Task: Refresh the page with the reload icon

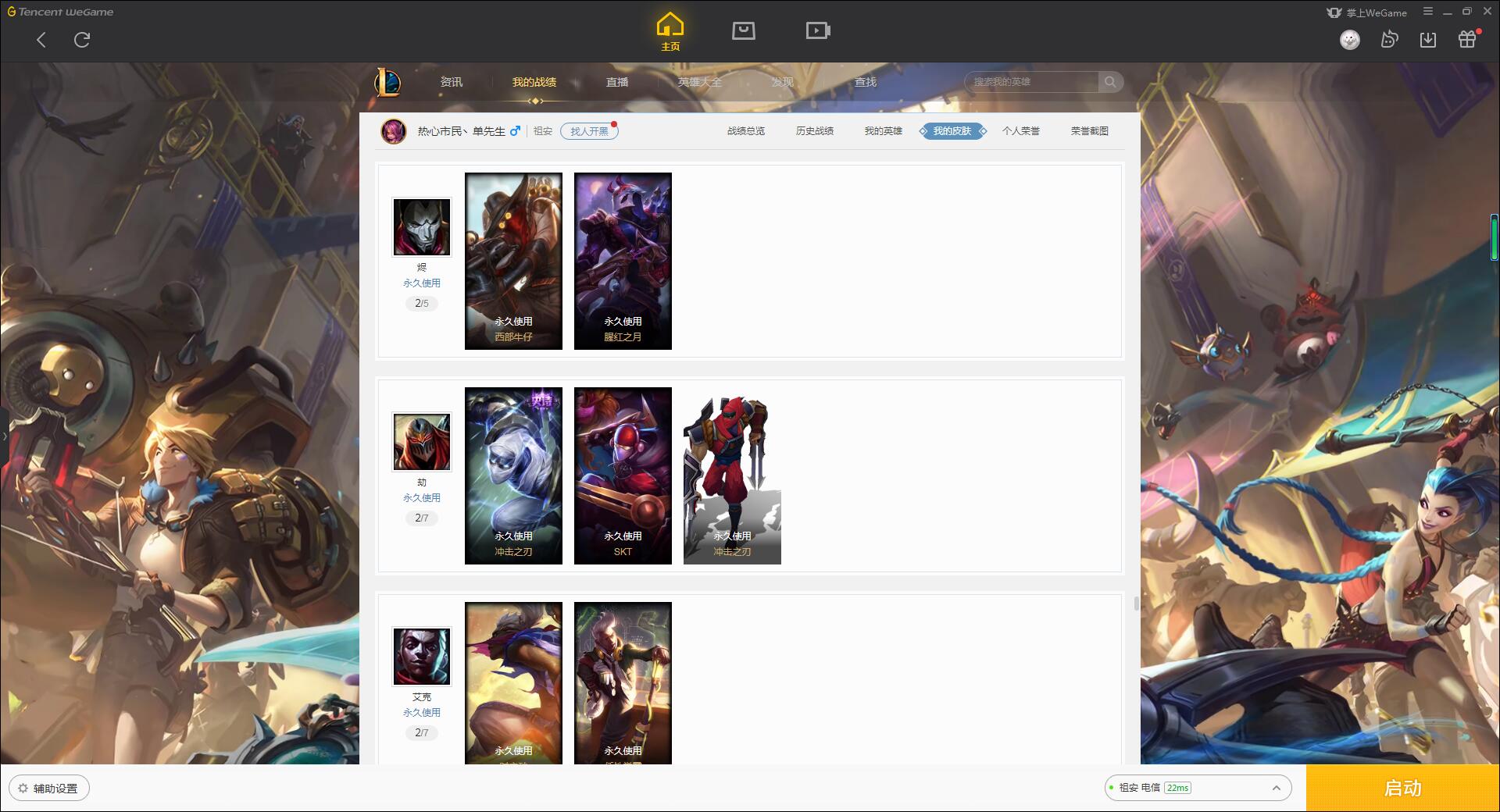Action: [x=82, y=40]
